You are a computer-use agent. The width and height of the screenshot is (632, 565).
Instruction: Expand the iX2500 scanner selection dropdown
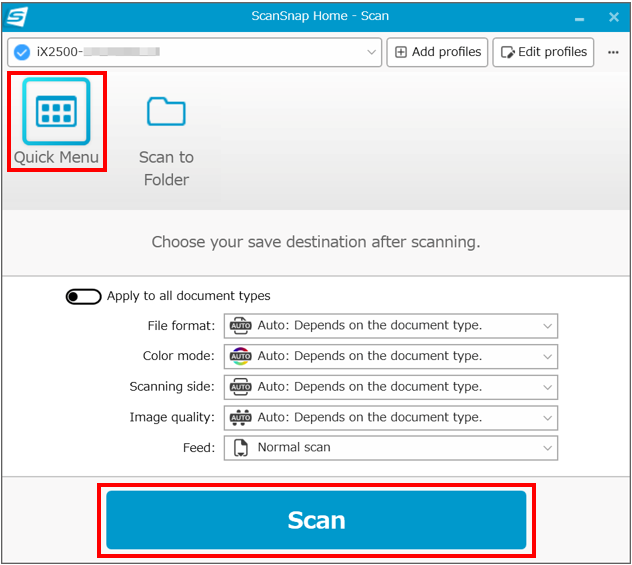371,52
